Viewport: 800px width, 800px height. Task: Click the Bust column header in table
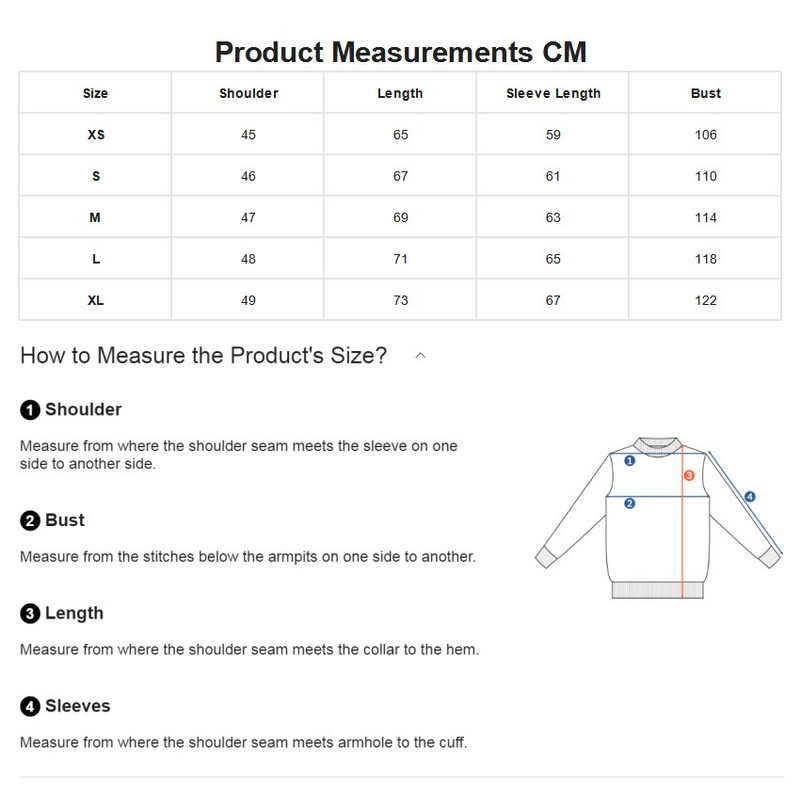pyautogui.click(x=705, y=93)
